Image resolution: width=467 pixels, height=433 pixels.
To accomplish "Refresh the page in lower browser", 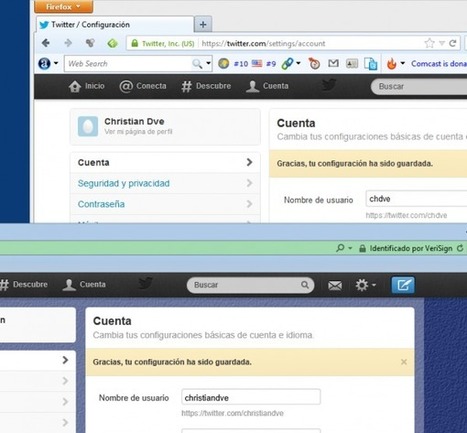I will tap(460, 248).
